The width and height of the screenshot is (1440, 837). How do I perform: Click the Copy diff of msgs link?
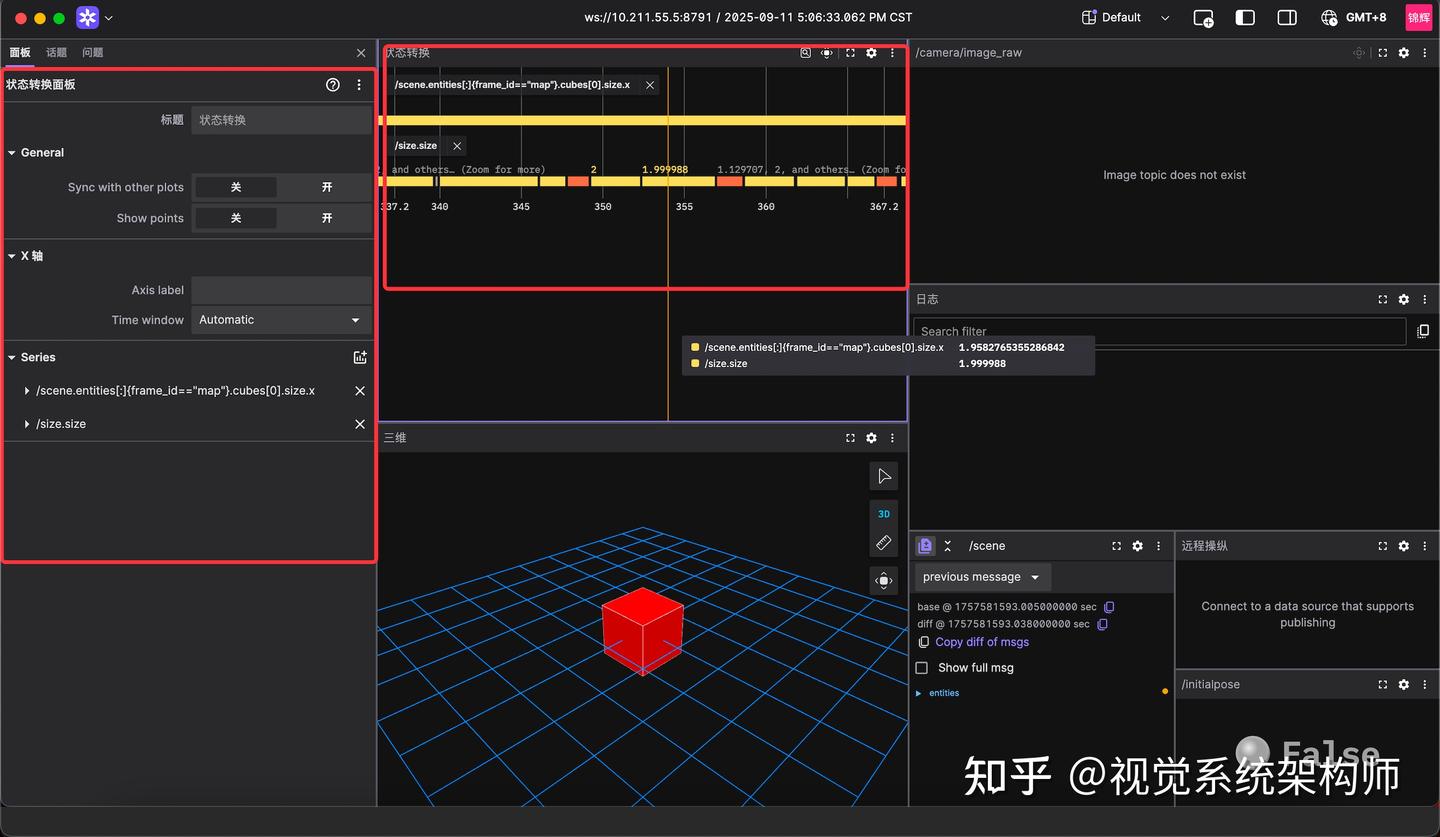coord(981,642)
